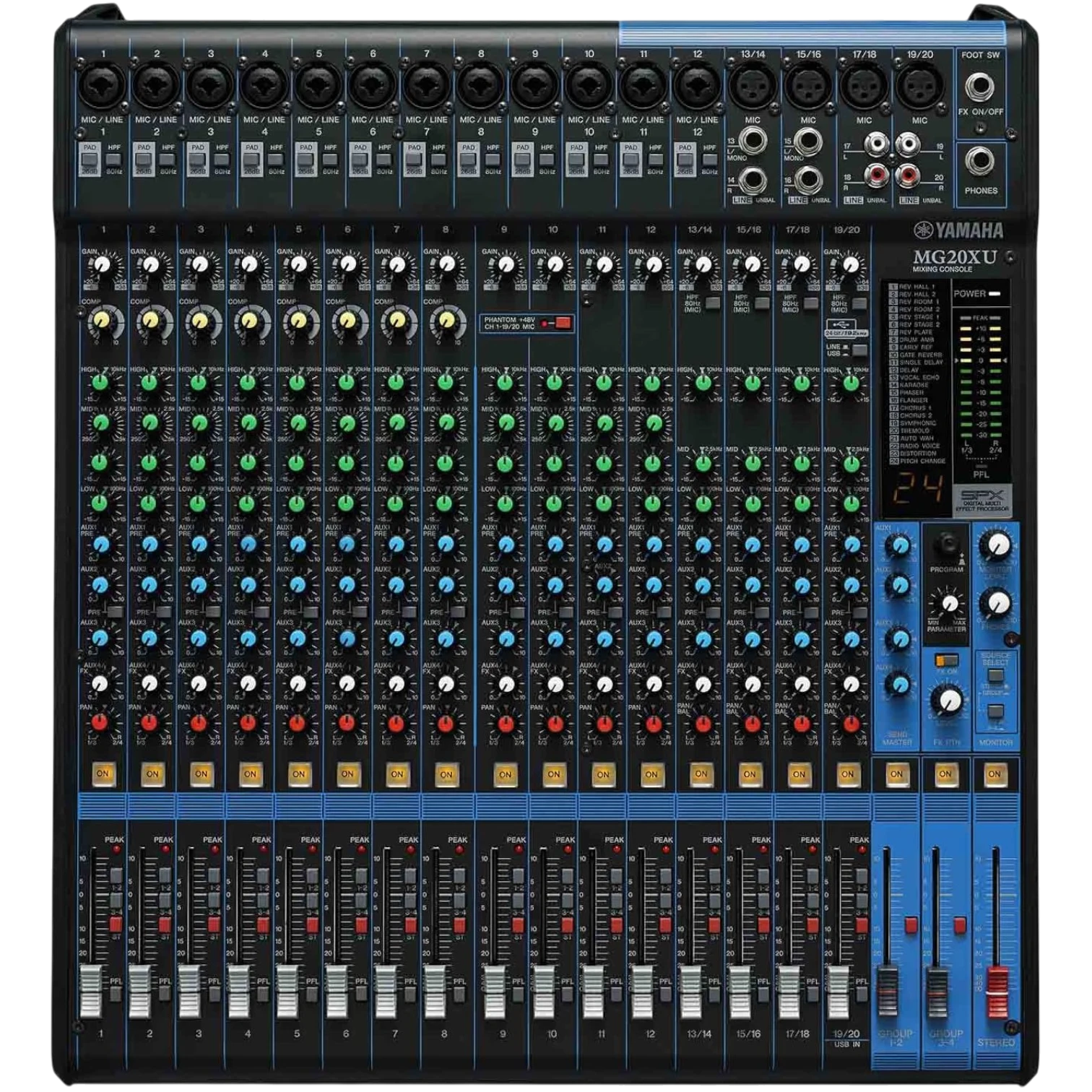Click the channel 12 red PAN knob
Image resolution: width=1092 pixels, height=1092 pixels.
click(653, 723)
